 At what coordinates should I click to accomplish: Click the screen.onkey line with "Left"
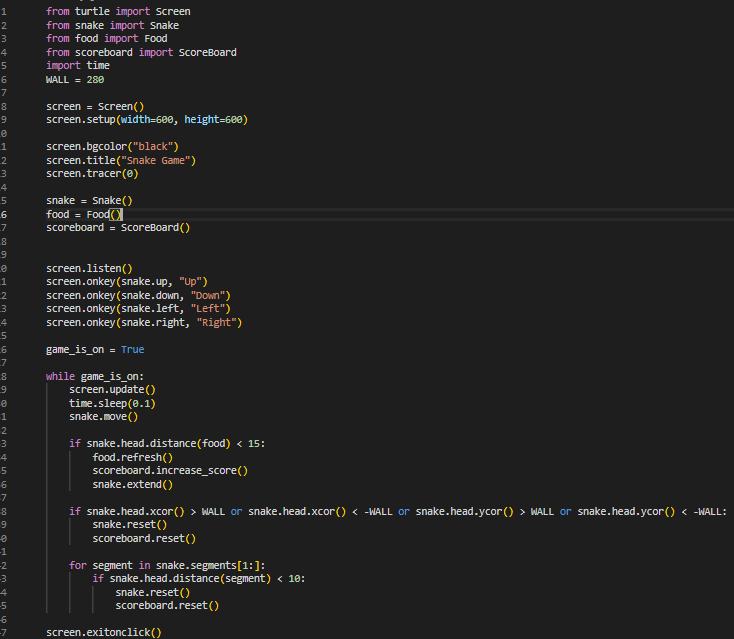[x=139, y=308]
